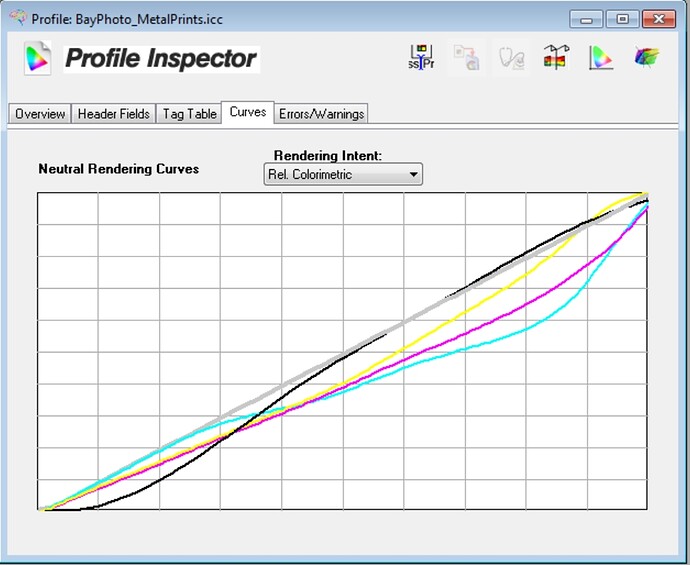Open the 2D chromaticity gamut graph icon
The width and height of the screenshot is (690, 565).
[600, 58]
